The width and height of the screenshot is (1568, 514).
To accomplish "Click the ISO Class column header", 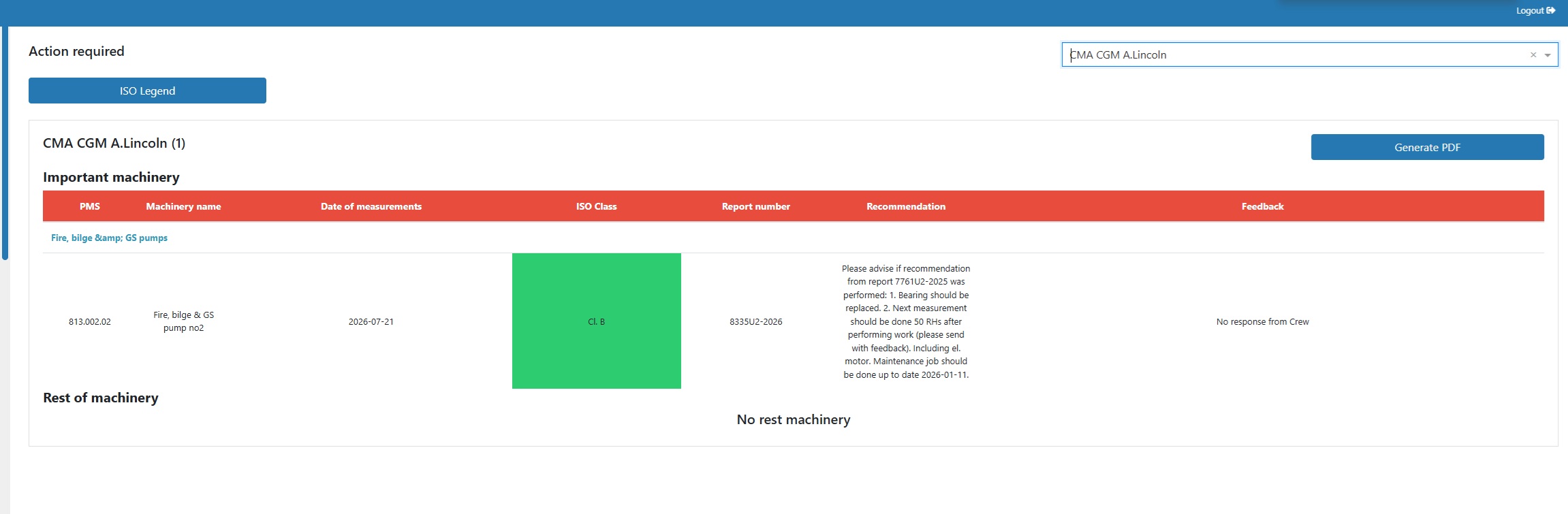I will [x=596, y=206].
